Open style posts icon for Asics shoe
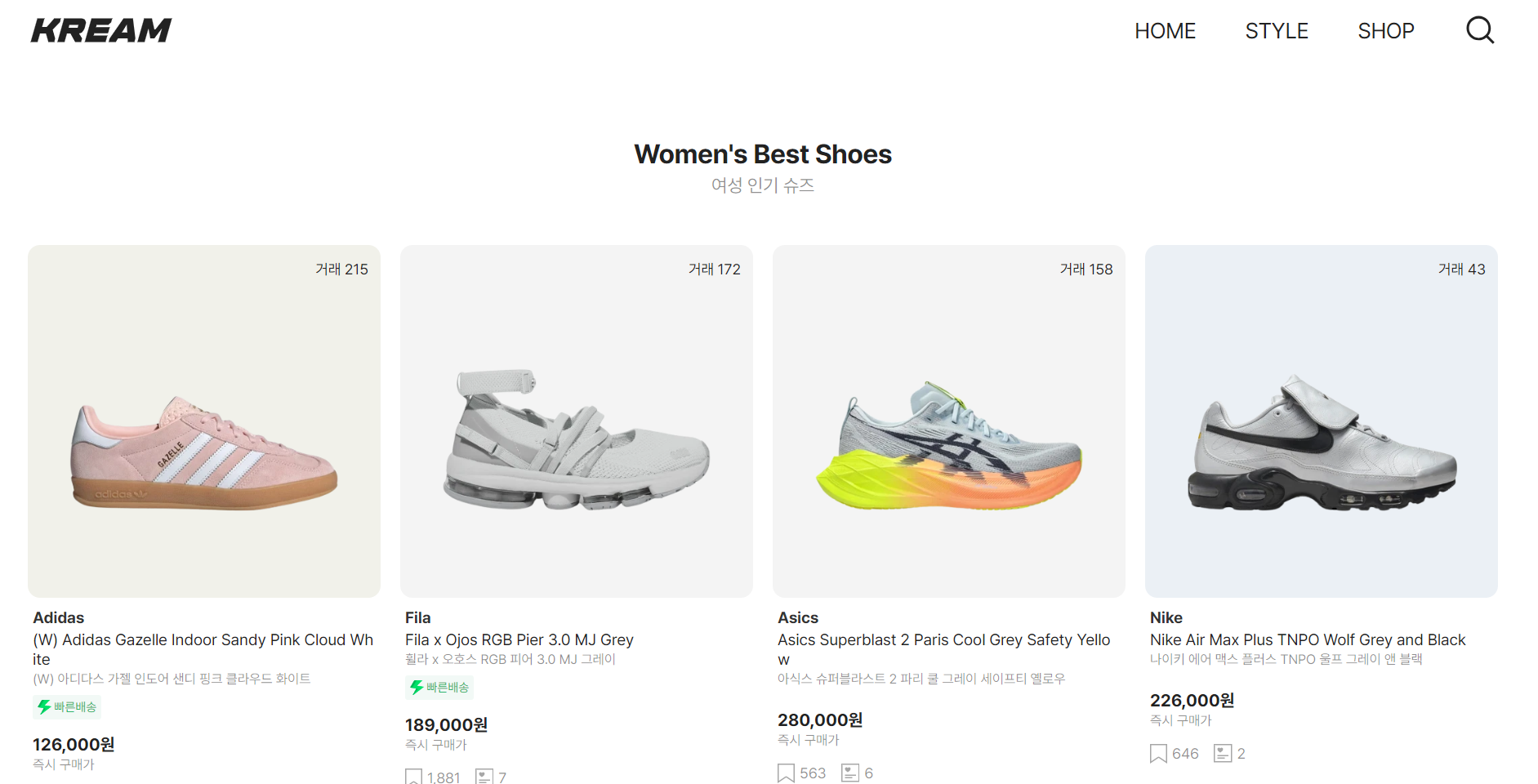 click(x=850, y=773)
